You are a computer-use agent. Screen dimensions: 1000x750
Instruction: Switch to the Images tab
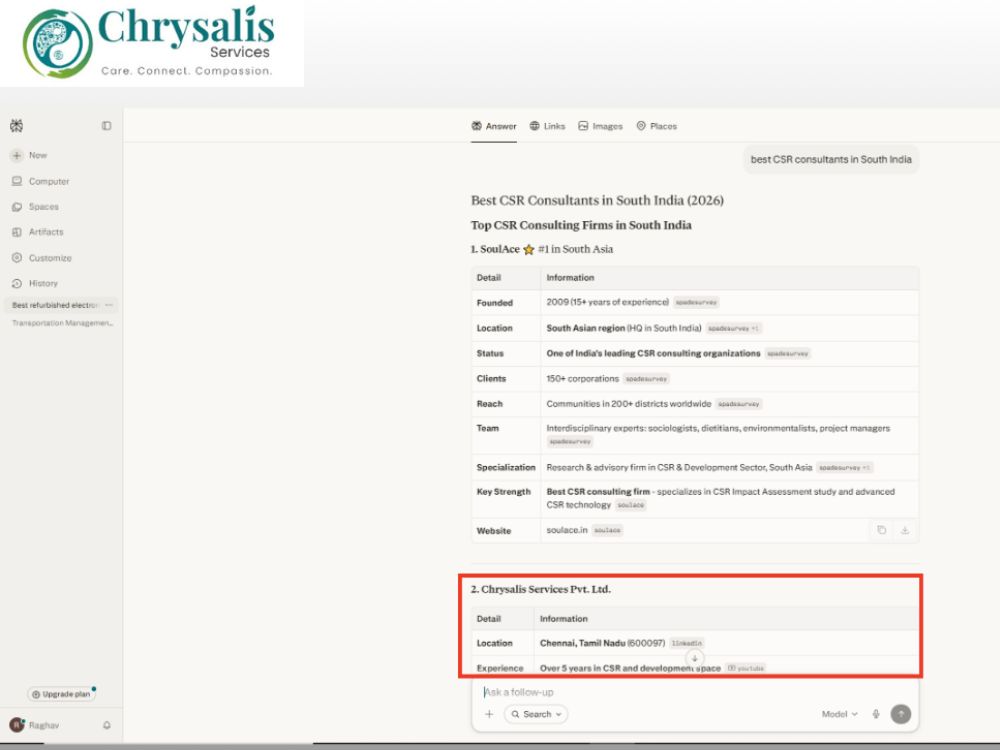[600, 126]
